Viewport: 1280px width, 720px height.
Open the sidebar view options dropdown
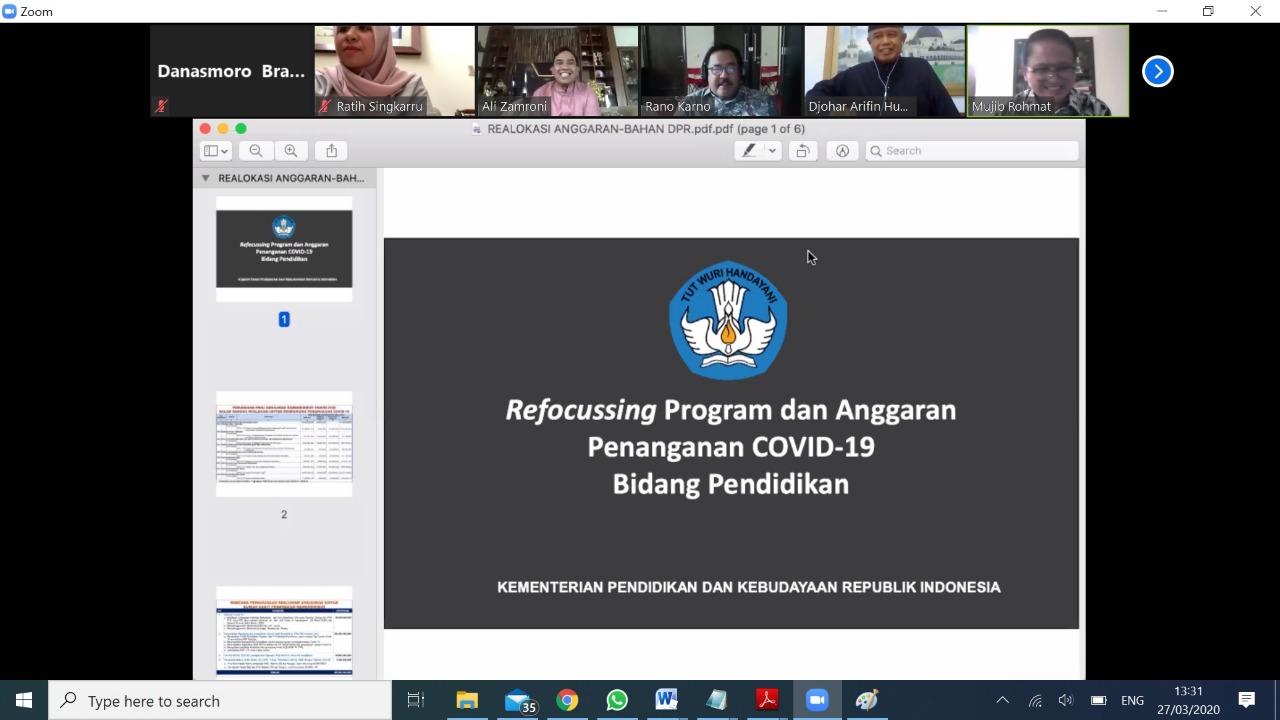tap(216, 151)
